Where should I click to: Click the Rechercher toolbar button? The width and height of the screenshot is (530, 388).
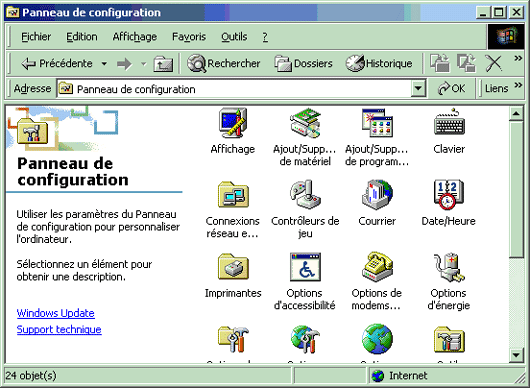[224, 63]
